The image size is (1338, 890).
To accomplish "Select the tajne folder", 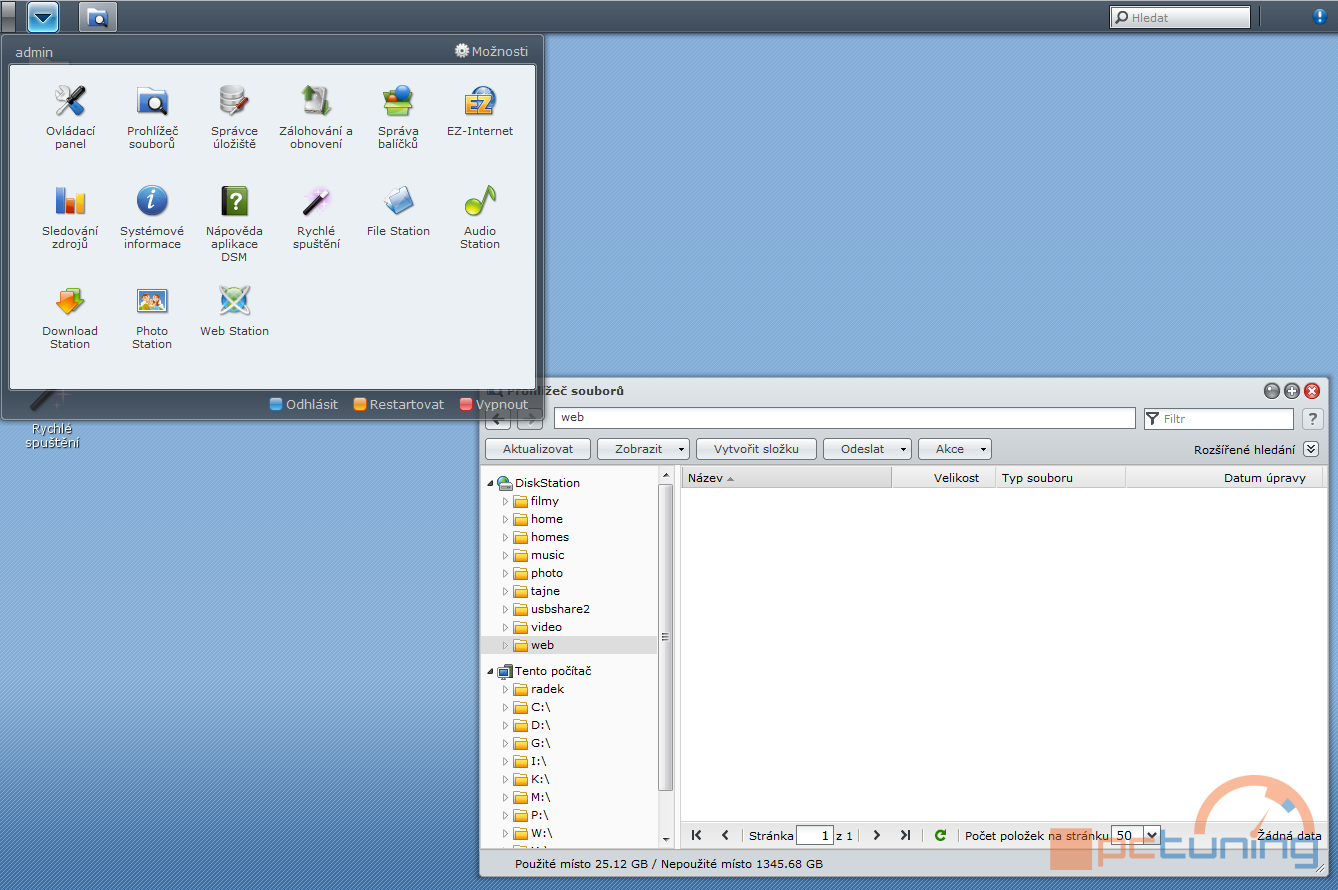I will [x=545, y=591].
